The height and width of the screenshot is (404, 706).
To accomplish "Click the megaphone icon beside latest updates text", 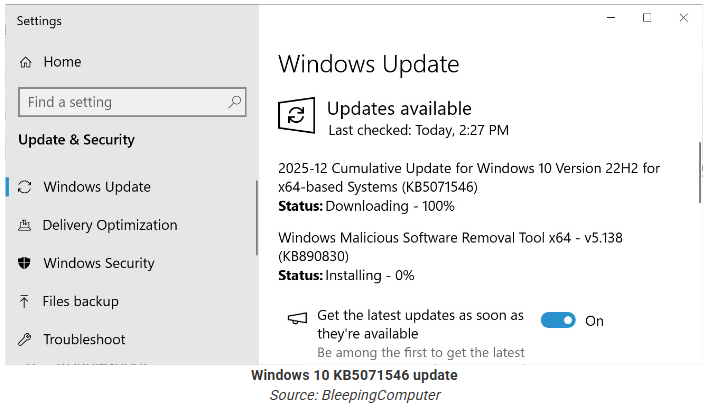I will tap(297, 319).
